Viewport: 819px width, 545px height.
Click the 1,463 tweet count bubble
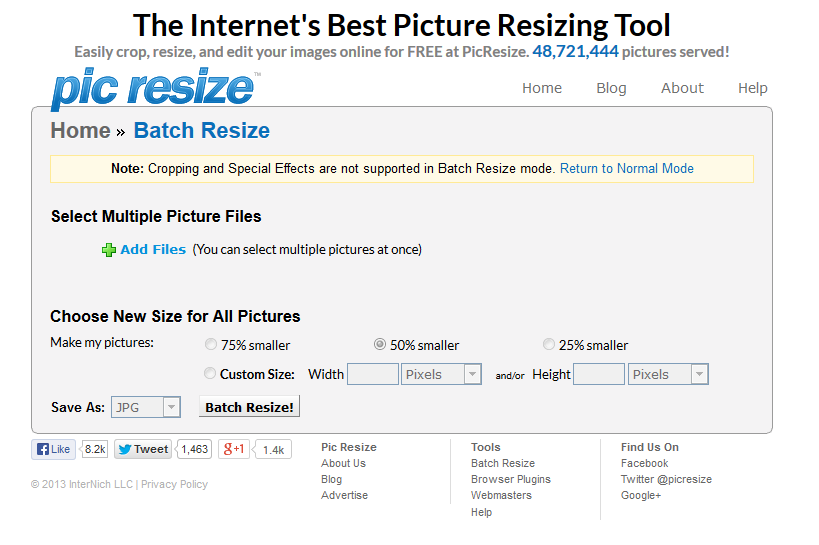click(194, 449)
